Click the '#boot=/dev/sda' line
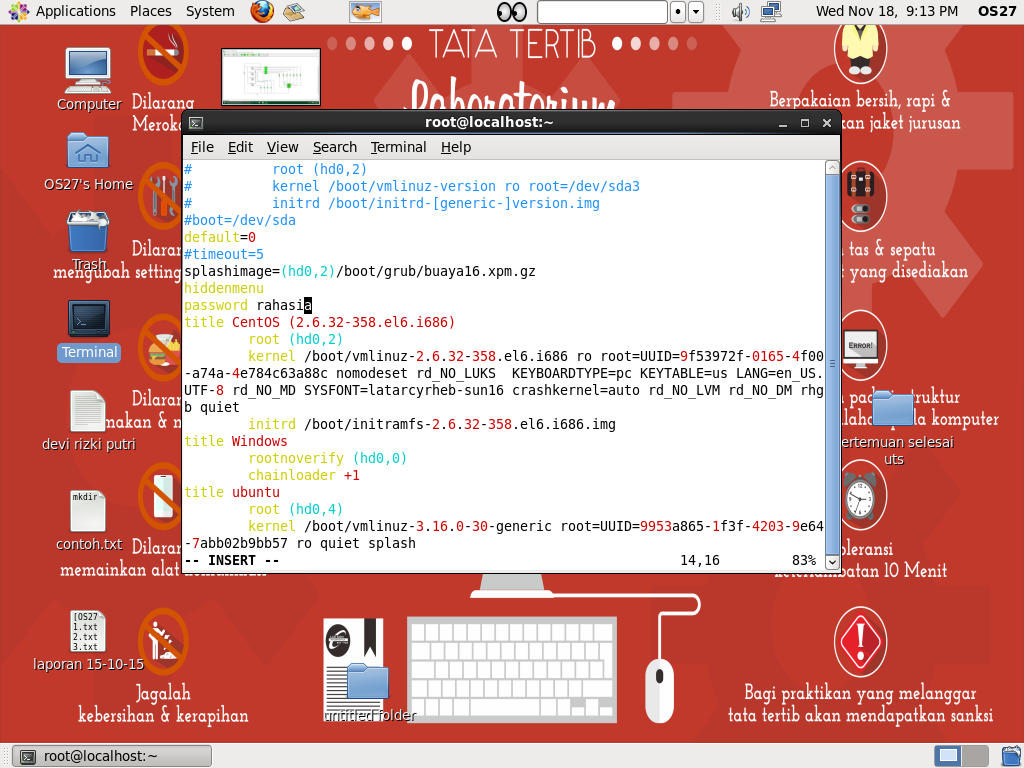The height and width of the screenshot is (768, 1024). click(240, 220)
